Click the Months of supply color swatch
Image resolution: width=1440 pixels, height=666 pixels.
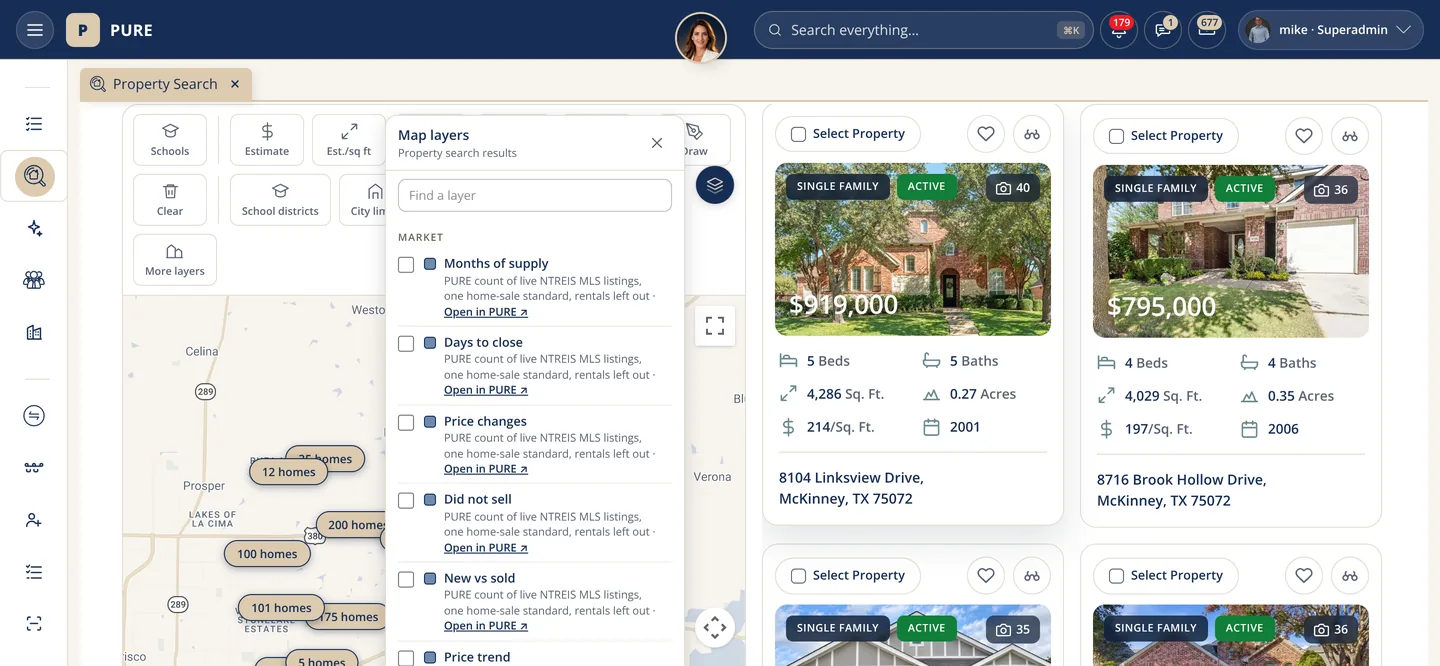tap(430, 264)
